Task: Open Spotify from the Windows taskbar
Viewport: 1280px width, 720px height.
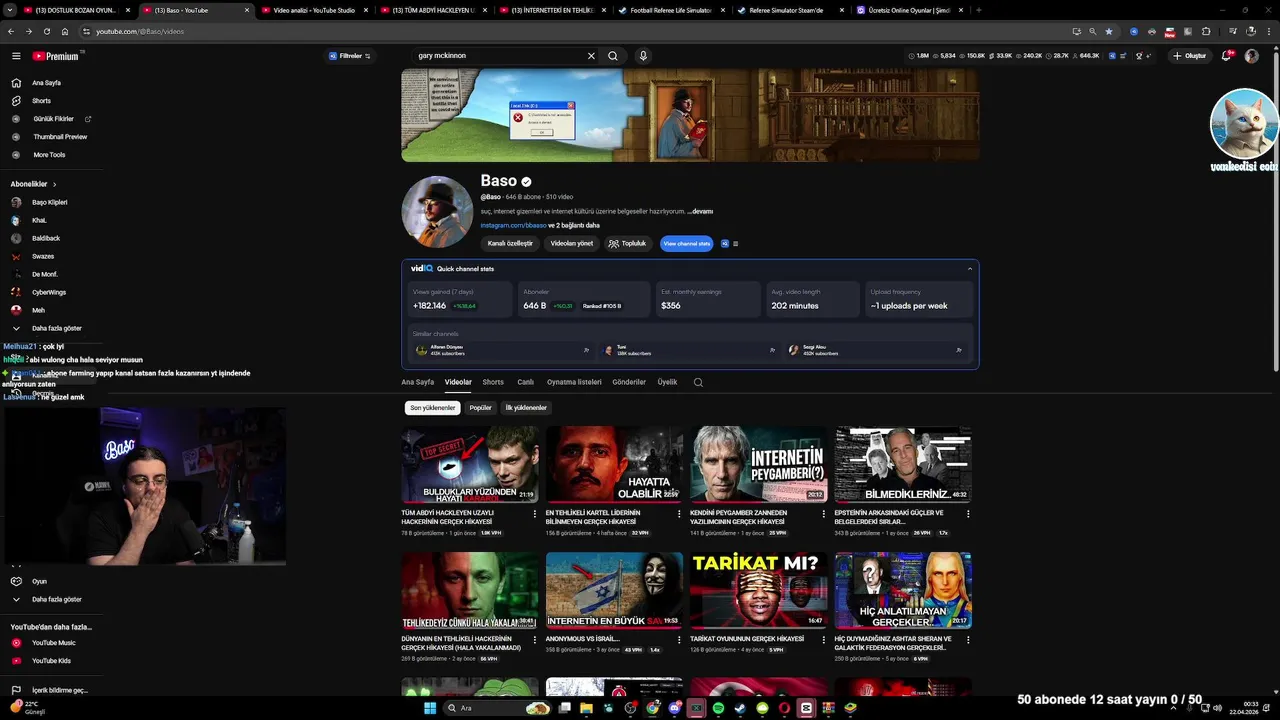Action: 718,708
